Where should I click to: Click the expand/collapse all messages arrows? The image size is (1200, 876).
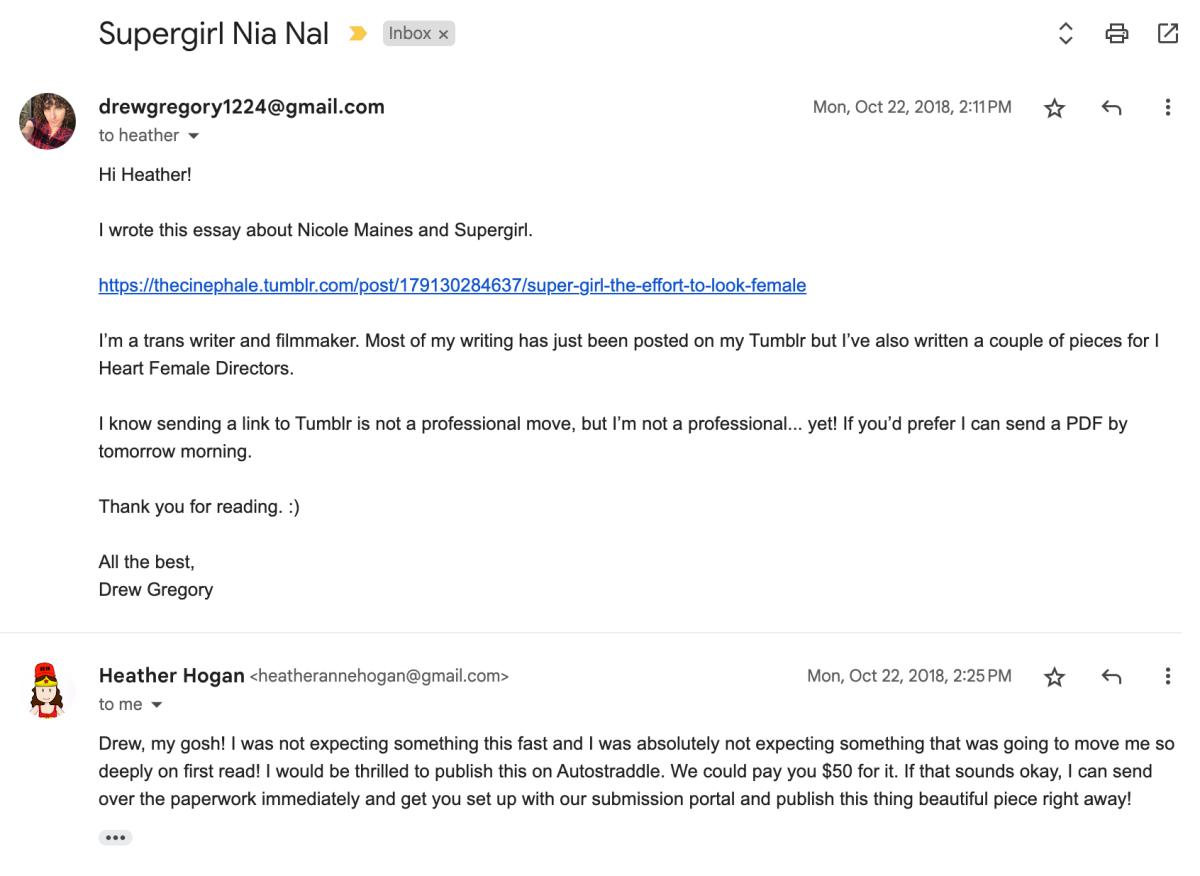pyautogui.click(x=1065, y=33)
